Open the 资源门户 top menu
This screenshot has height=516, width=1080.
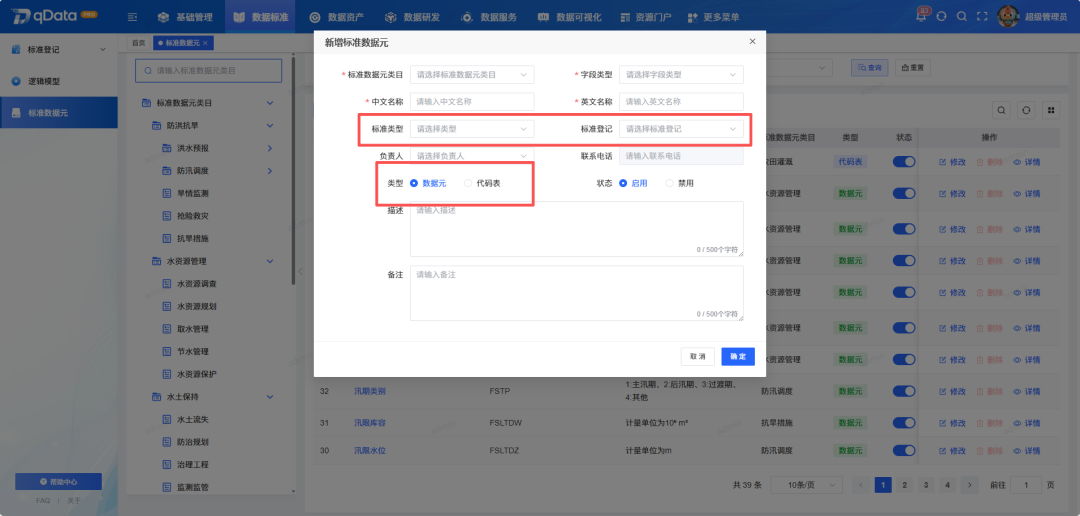click(645, 17)
